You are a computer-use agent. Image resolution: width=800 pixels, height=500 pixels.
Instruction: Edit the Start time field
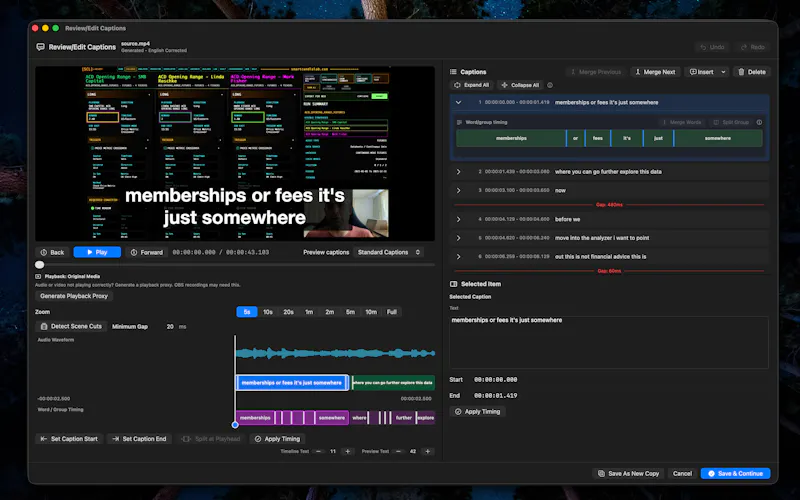coord(495,380)
